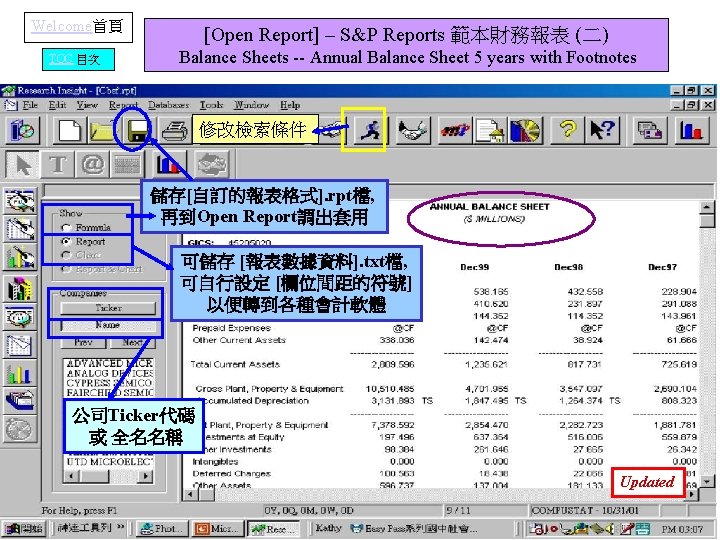
Task: Open the Window menu
Action: pos(251,105)
